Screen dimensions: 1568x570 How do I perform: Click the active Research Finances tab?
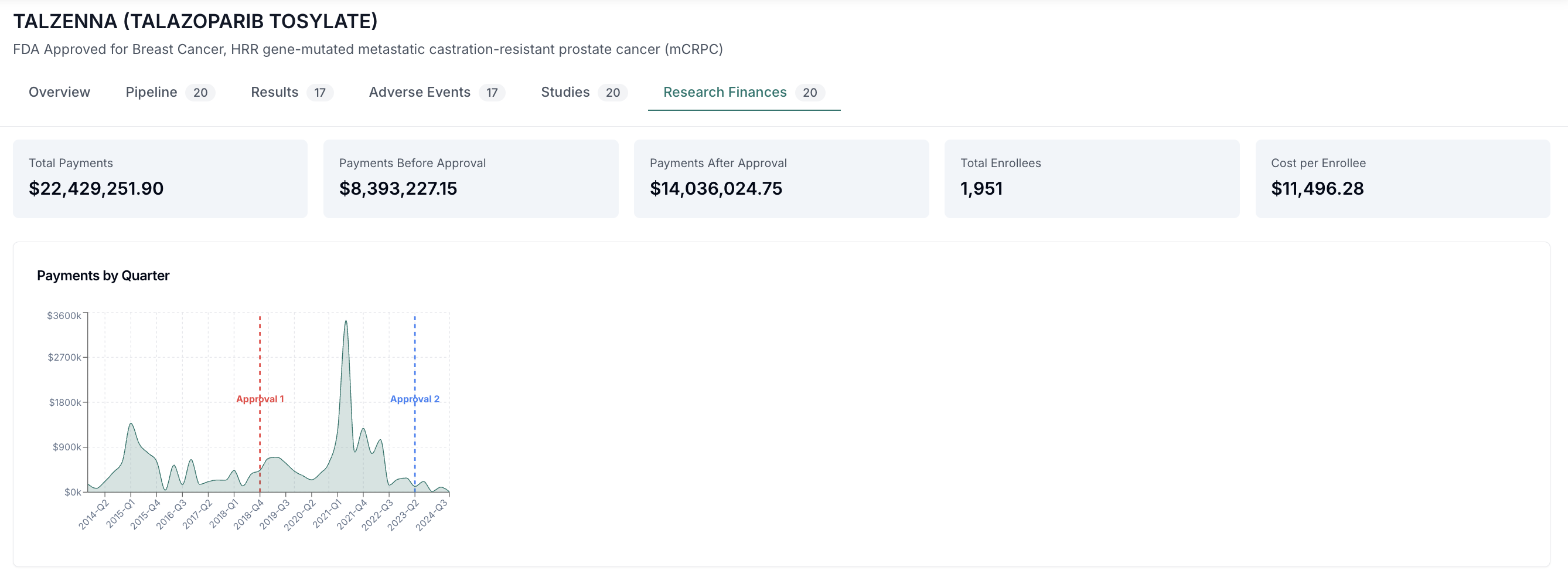724,93
